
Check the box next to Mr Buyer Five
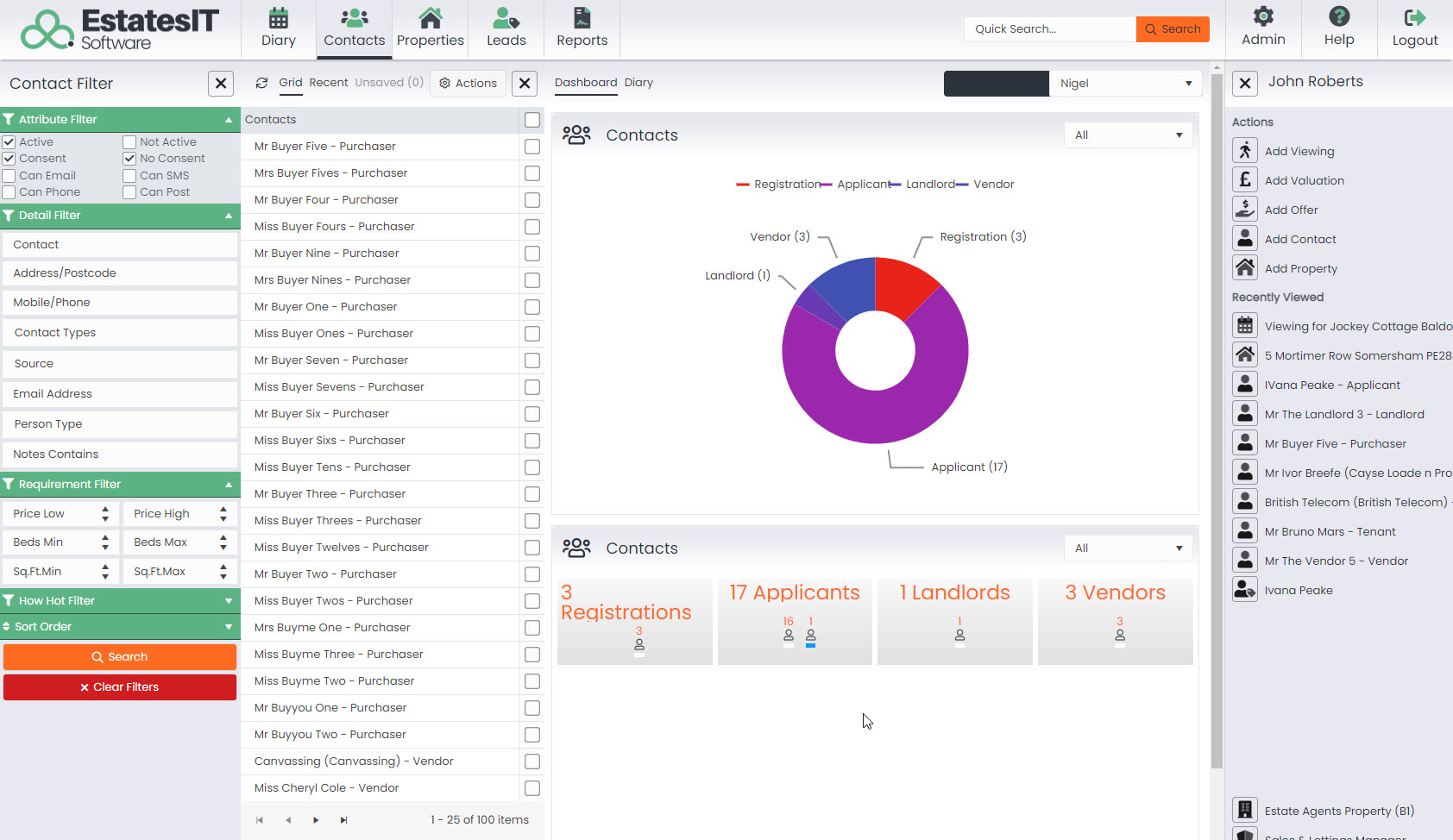click(532, 147)
